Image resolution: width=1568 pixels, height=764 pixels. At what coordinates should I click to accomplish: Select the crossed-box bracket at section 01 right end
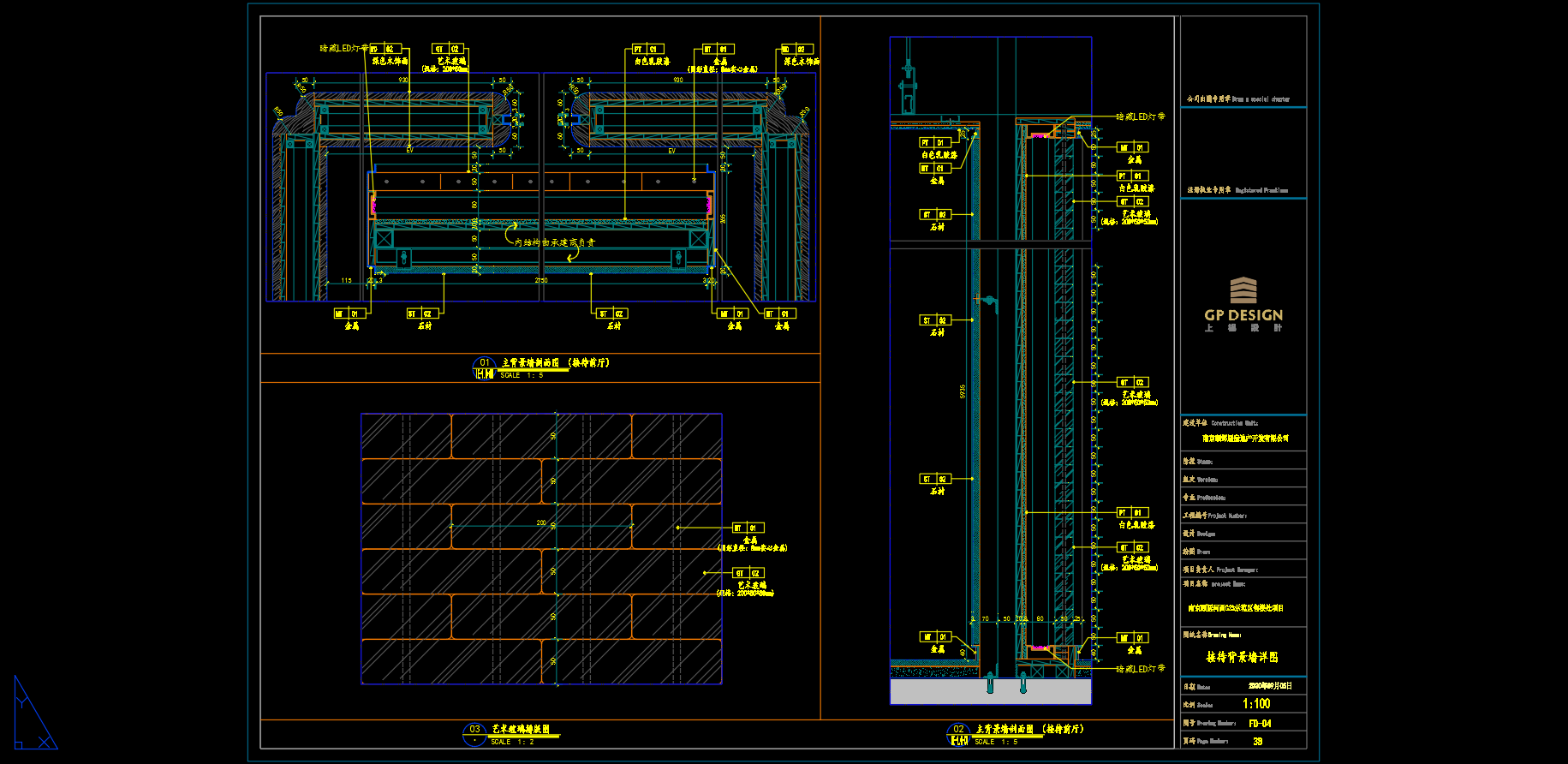tap(699, 239)
